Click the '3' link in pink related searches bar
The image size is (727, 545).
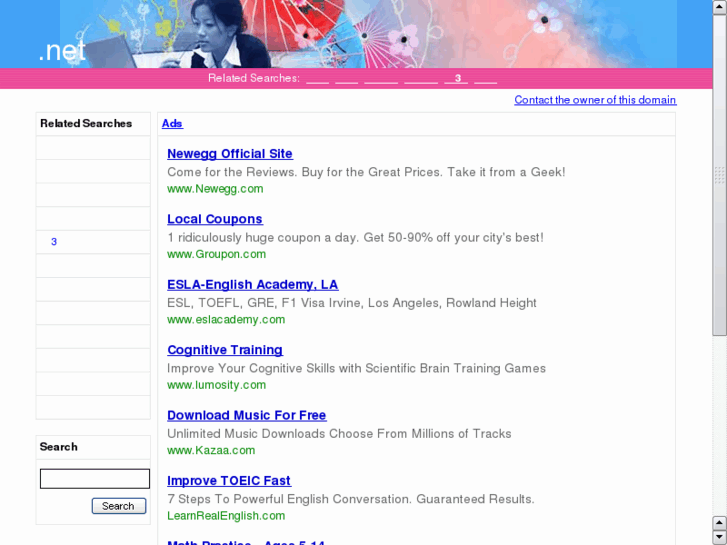coord(457,78)
